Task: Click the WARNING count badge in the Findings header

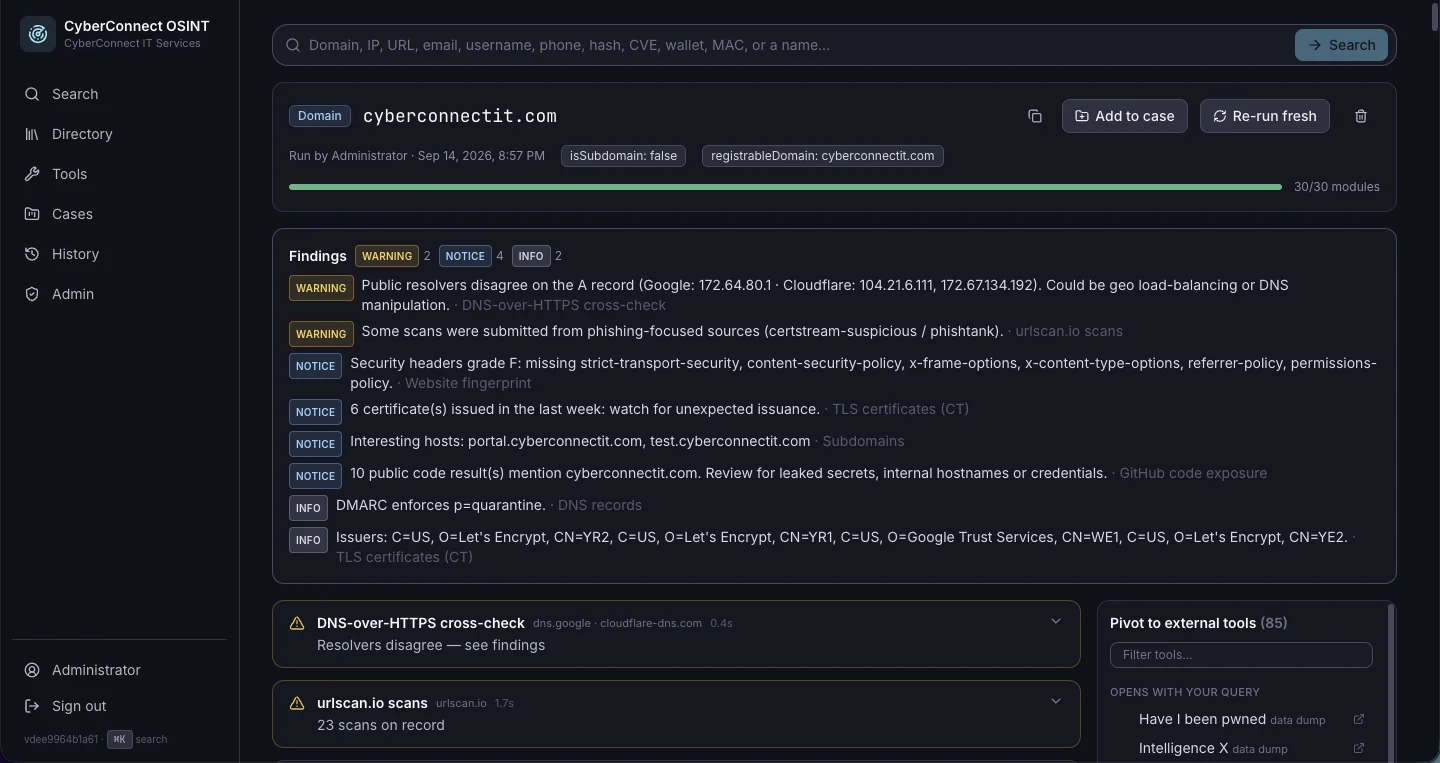Action: click(387, 256)
